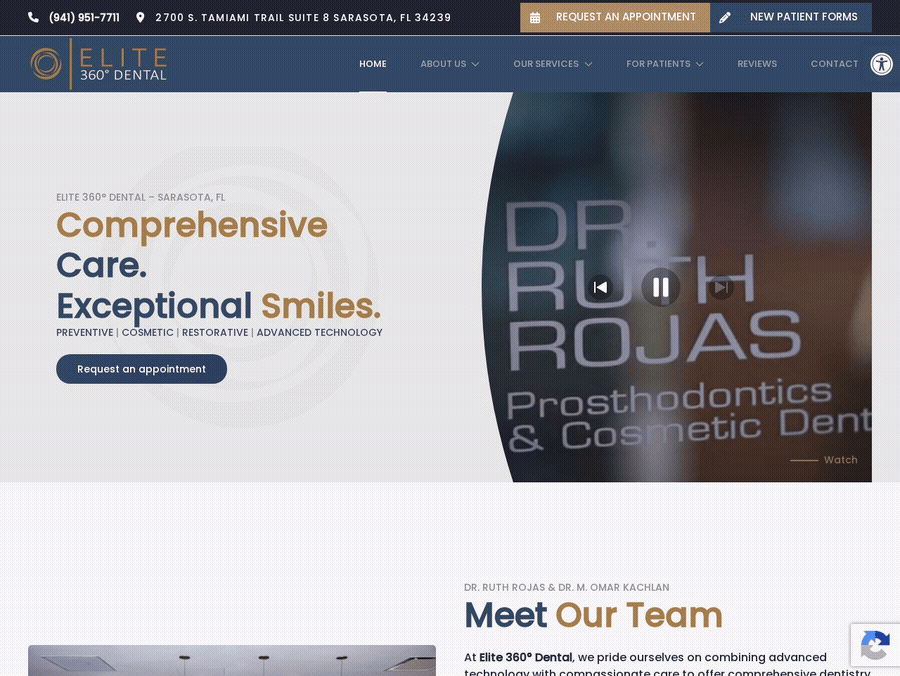Click the Watch link on video

coord(840,460)
